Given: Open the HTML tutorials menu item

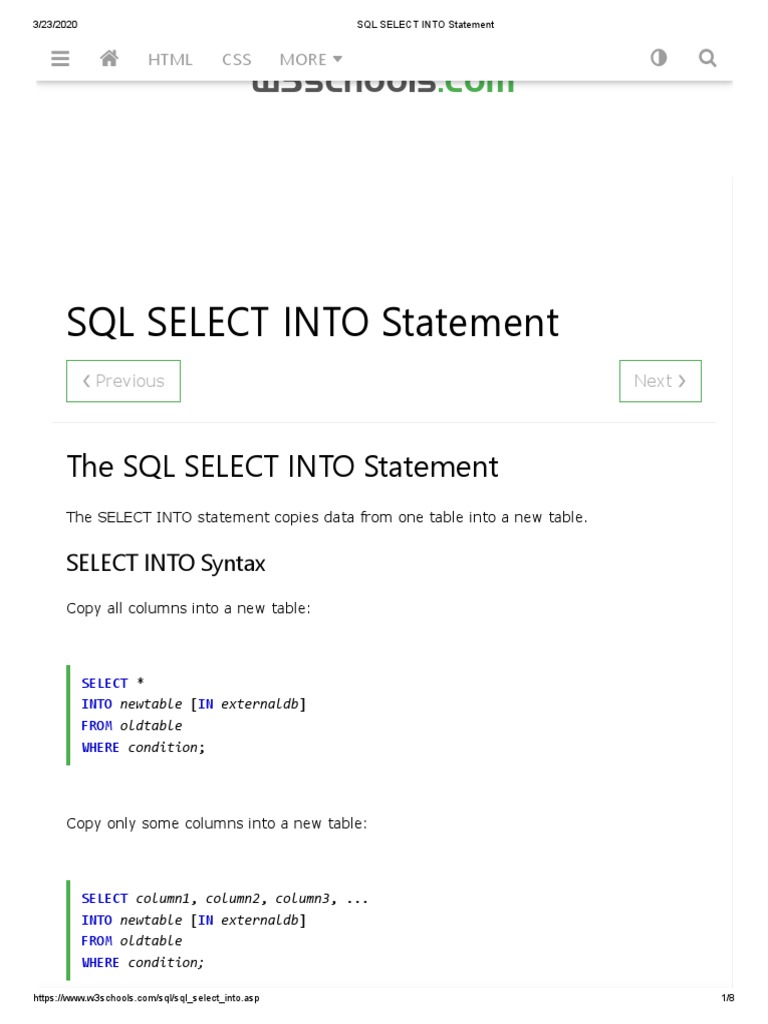Looking at the screenshot, I should point(170,59).
